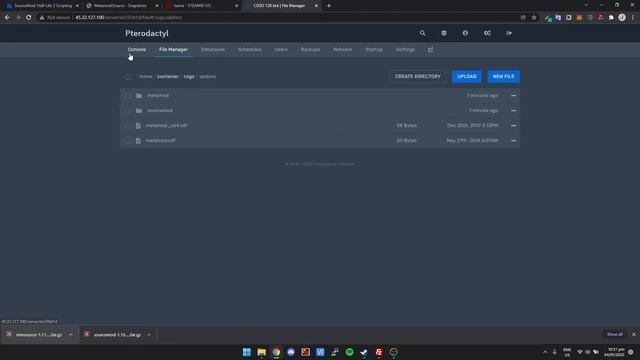Click the sign-out icon in Pterodactyl header
This screenshot has width=640, height=360.
point(509,33)
